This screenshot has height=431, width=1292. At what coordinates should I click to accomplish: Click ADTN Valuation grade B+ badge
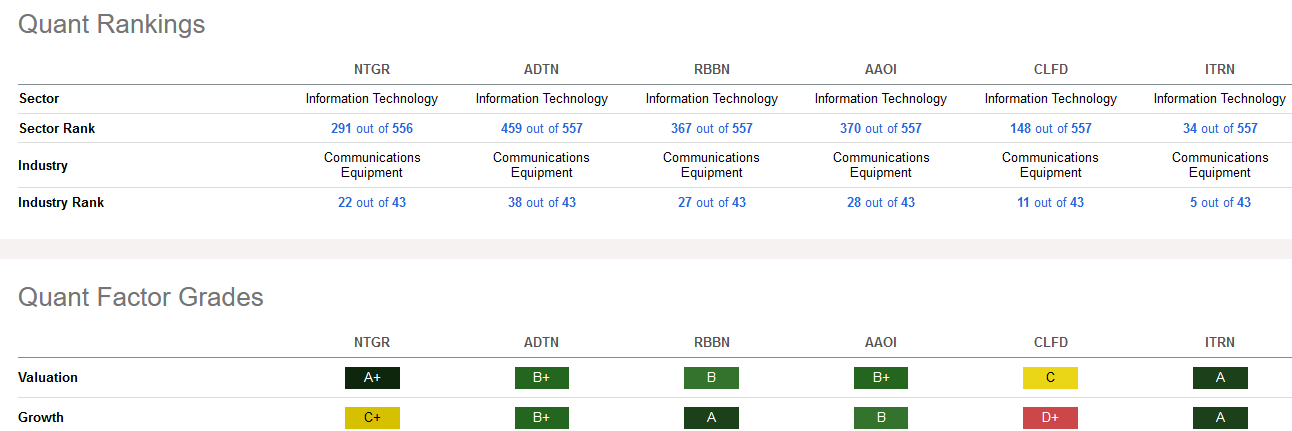542,378
